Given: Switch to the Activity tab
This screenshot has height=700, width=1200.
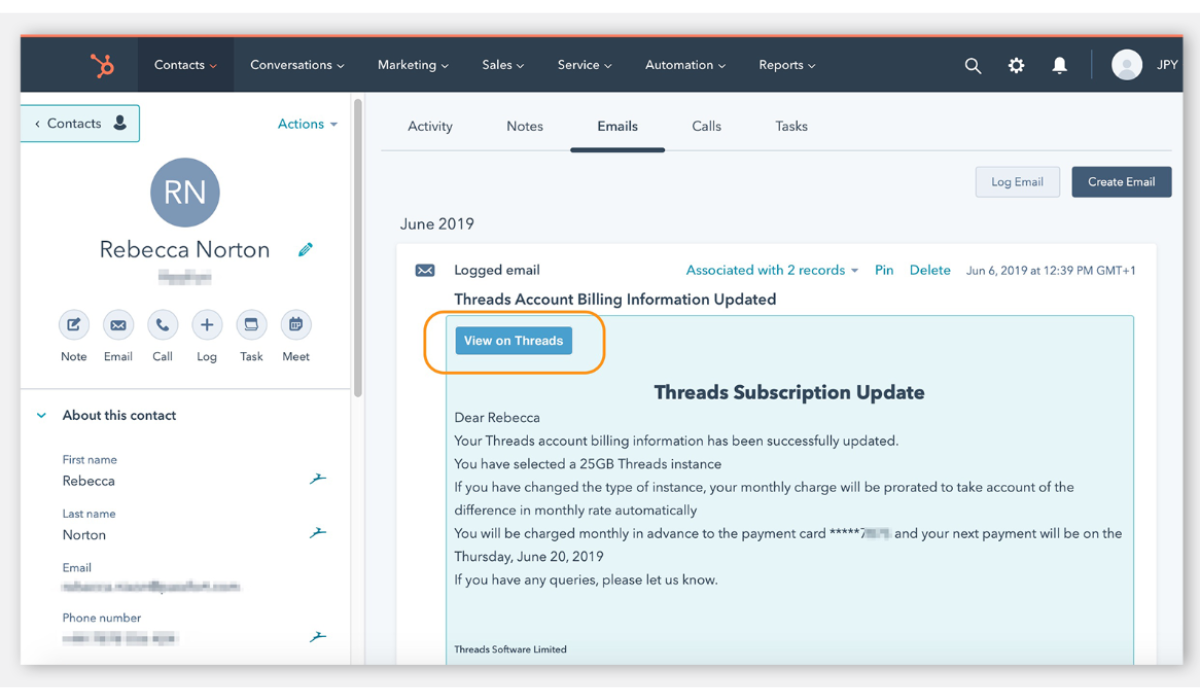Looking at the screenshot, I should 430,126.
